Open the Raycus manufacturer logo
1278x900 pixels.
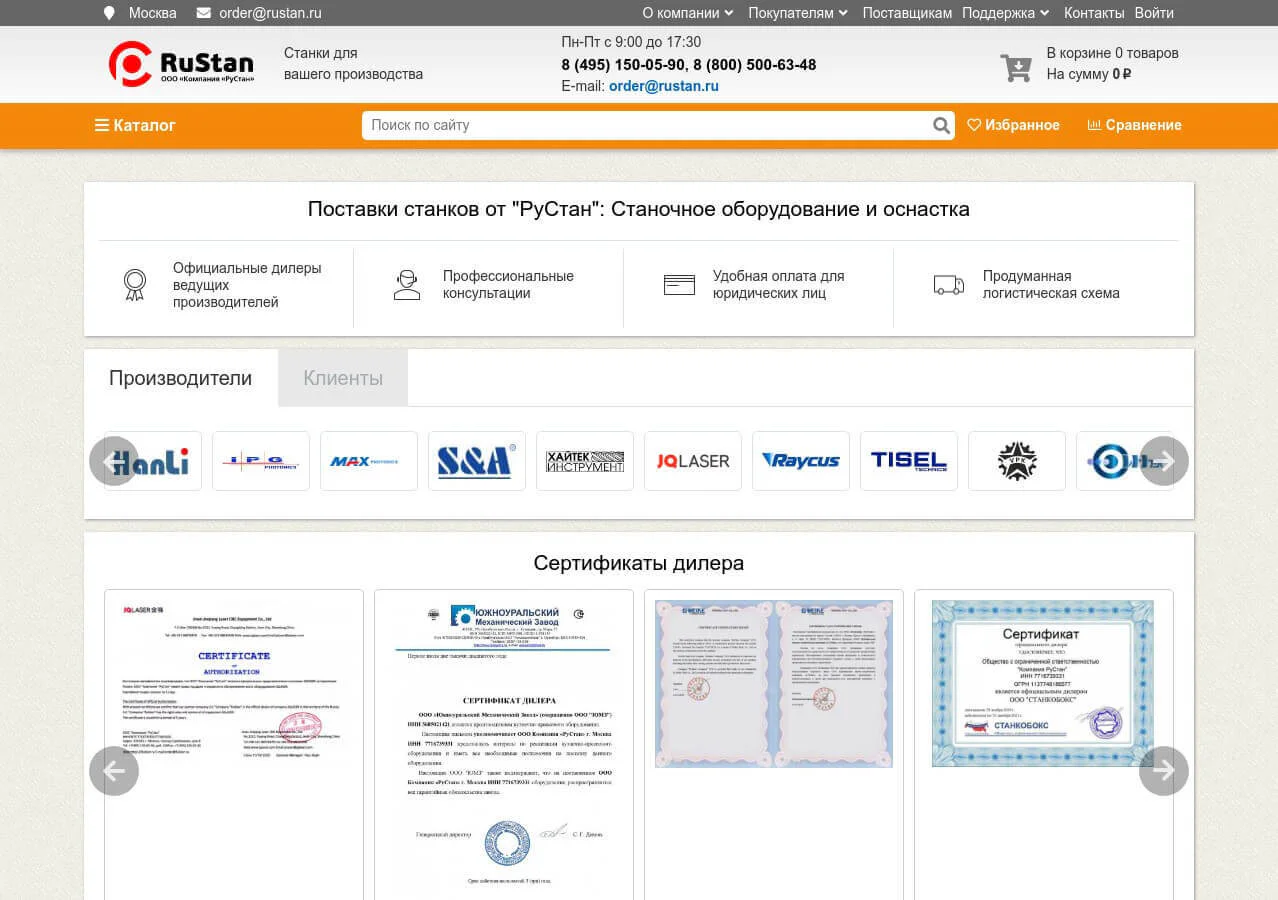pyautogui.click(x=801, y=461)
